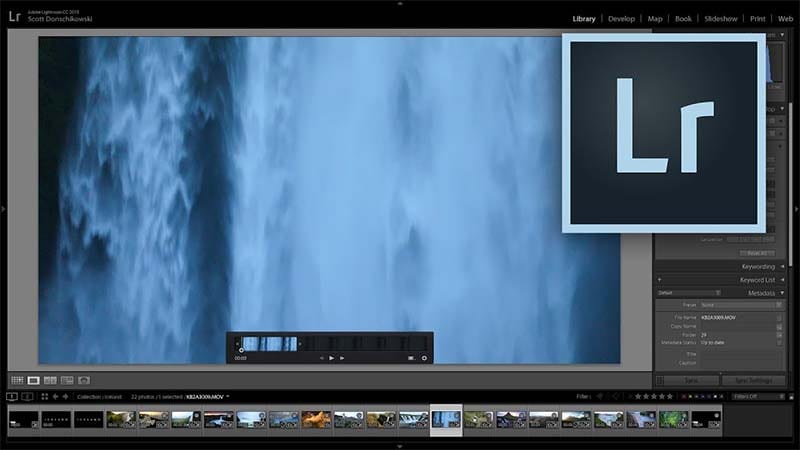
Task: Toggle the switch left of the Sync button
Action: [x=660, y=381]
